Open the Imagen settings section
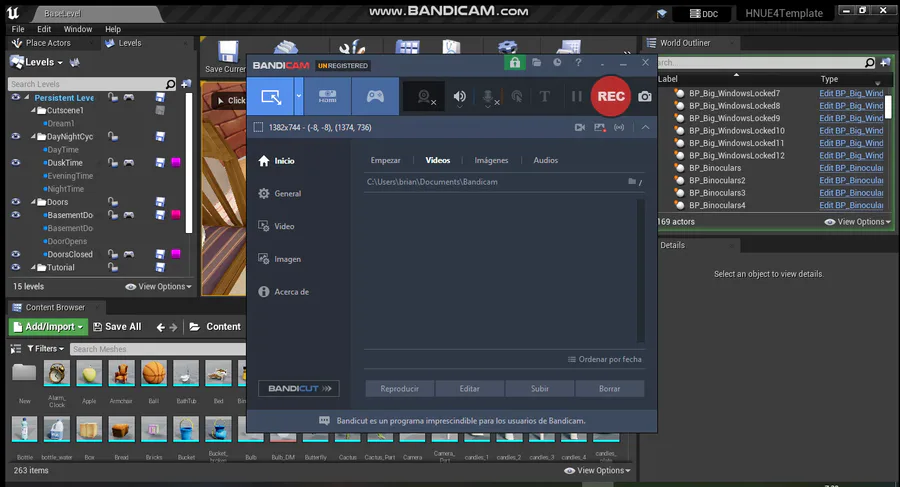The height and width of the screenshot is (487, 900). tap(280, 259)
